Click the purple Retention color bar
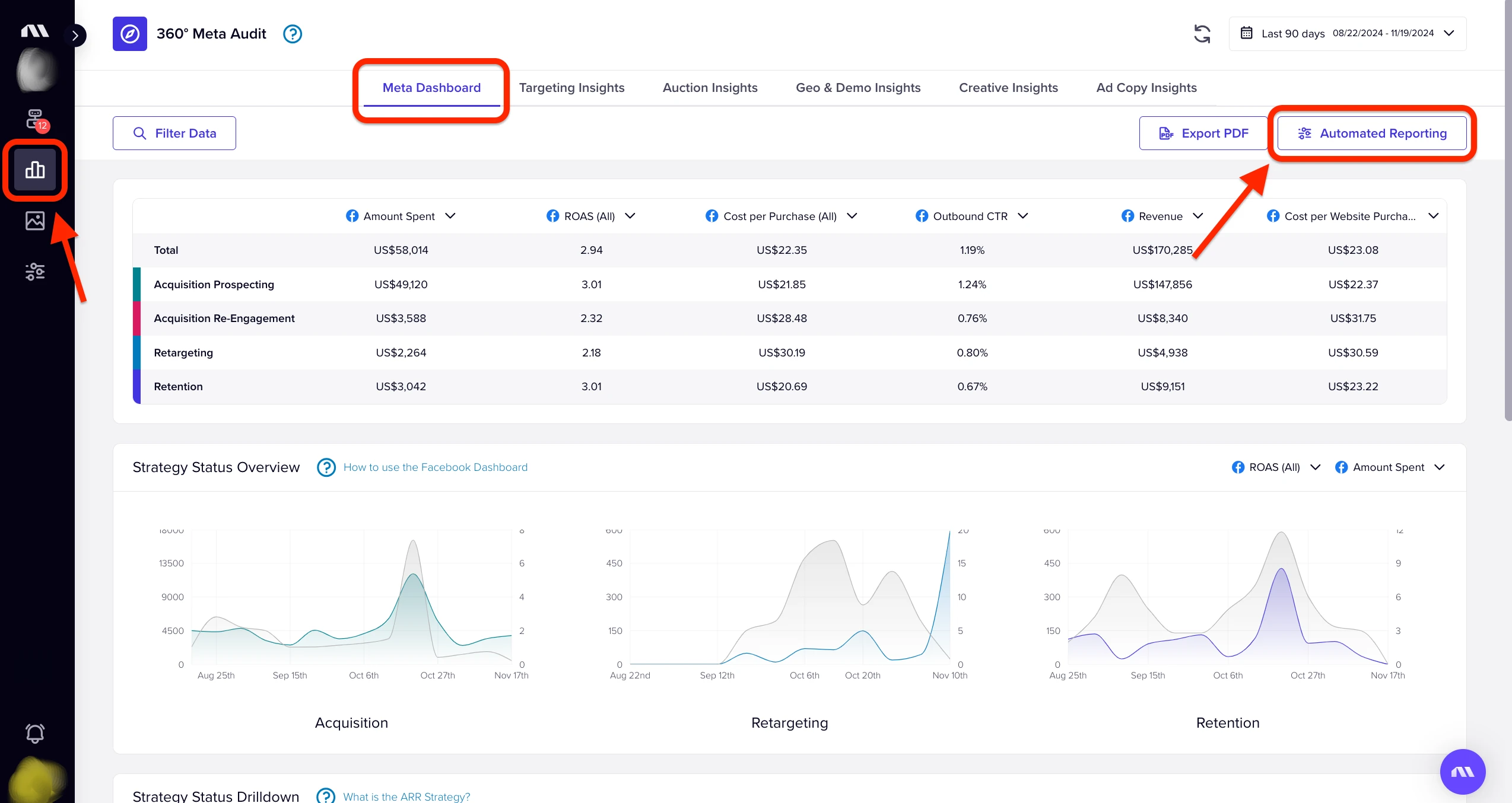 137,387
